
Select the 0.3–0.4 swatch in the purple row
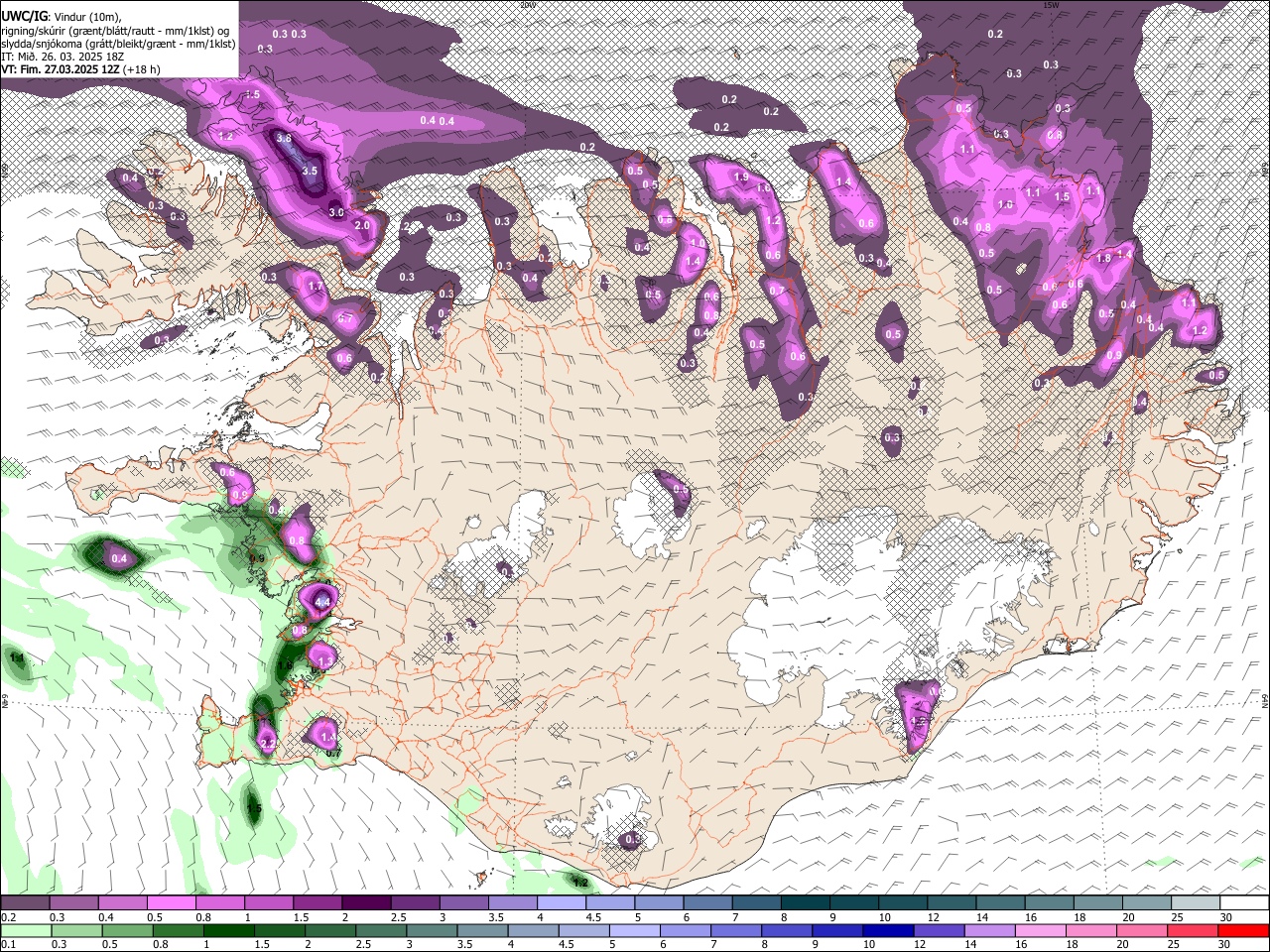click(x=73, y=903)
